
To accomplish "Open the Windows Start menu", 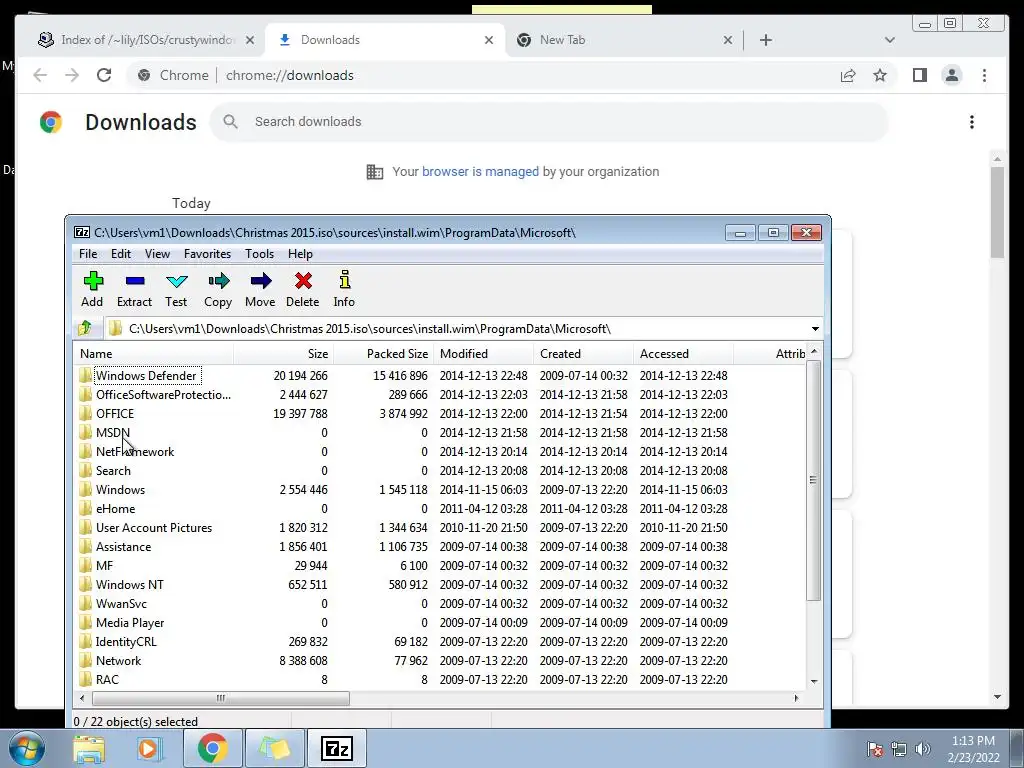I will (27, 748).
